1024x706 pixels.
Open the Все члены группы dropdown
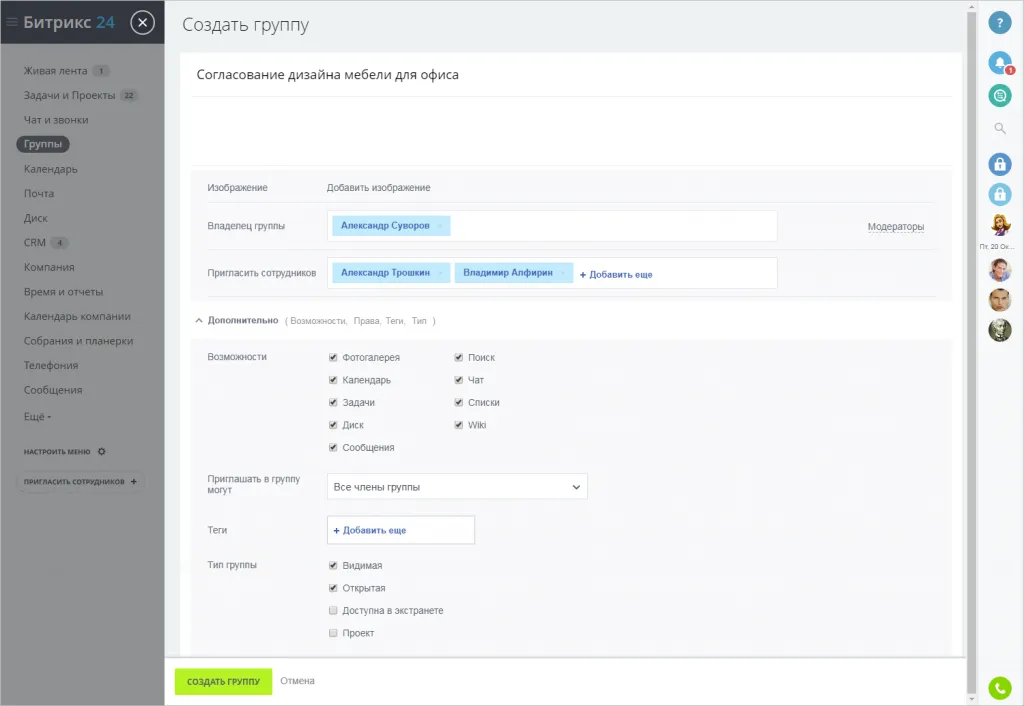coord(457,486)
